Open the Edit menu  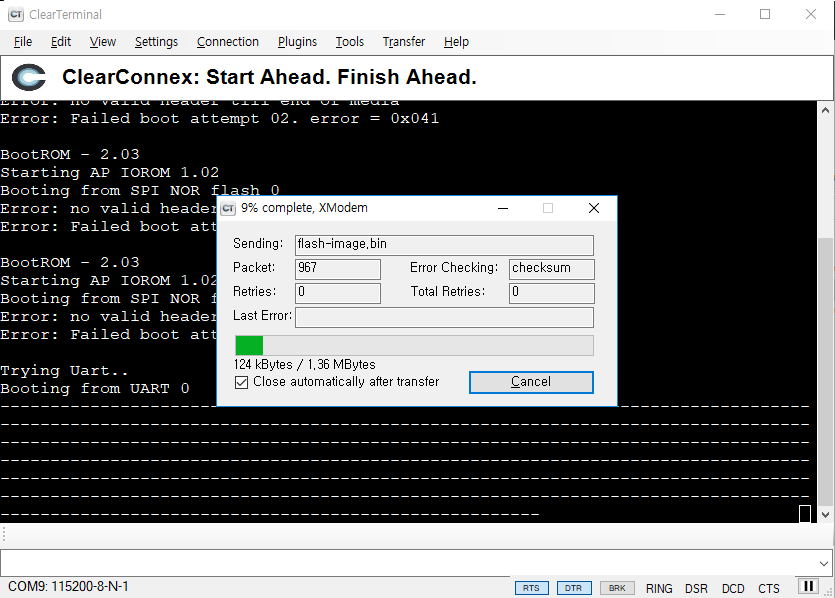point(61,42)
